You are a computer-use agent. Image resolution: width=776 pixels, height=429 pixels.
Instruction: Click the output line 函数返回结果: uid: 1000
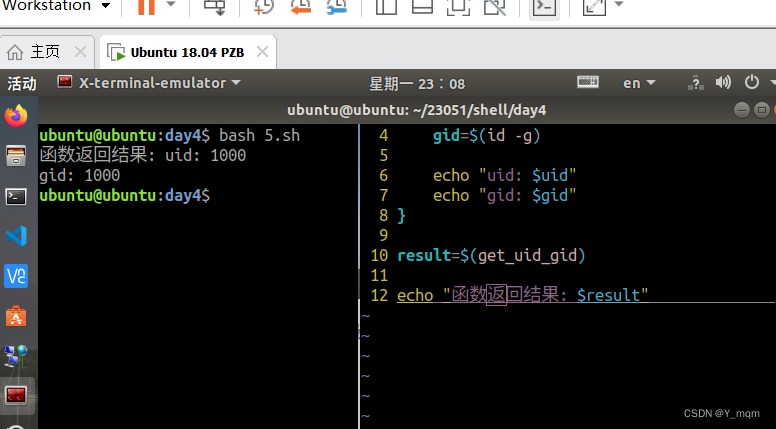[x=143, y=155]
